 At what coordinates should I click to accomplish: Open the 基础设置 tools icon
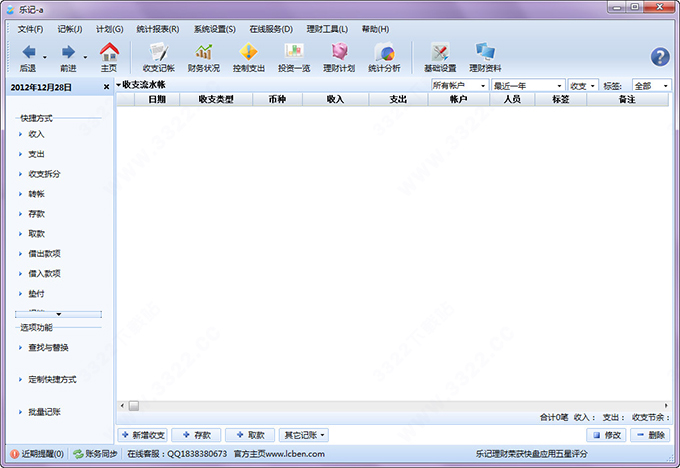tap(440, 52)
